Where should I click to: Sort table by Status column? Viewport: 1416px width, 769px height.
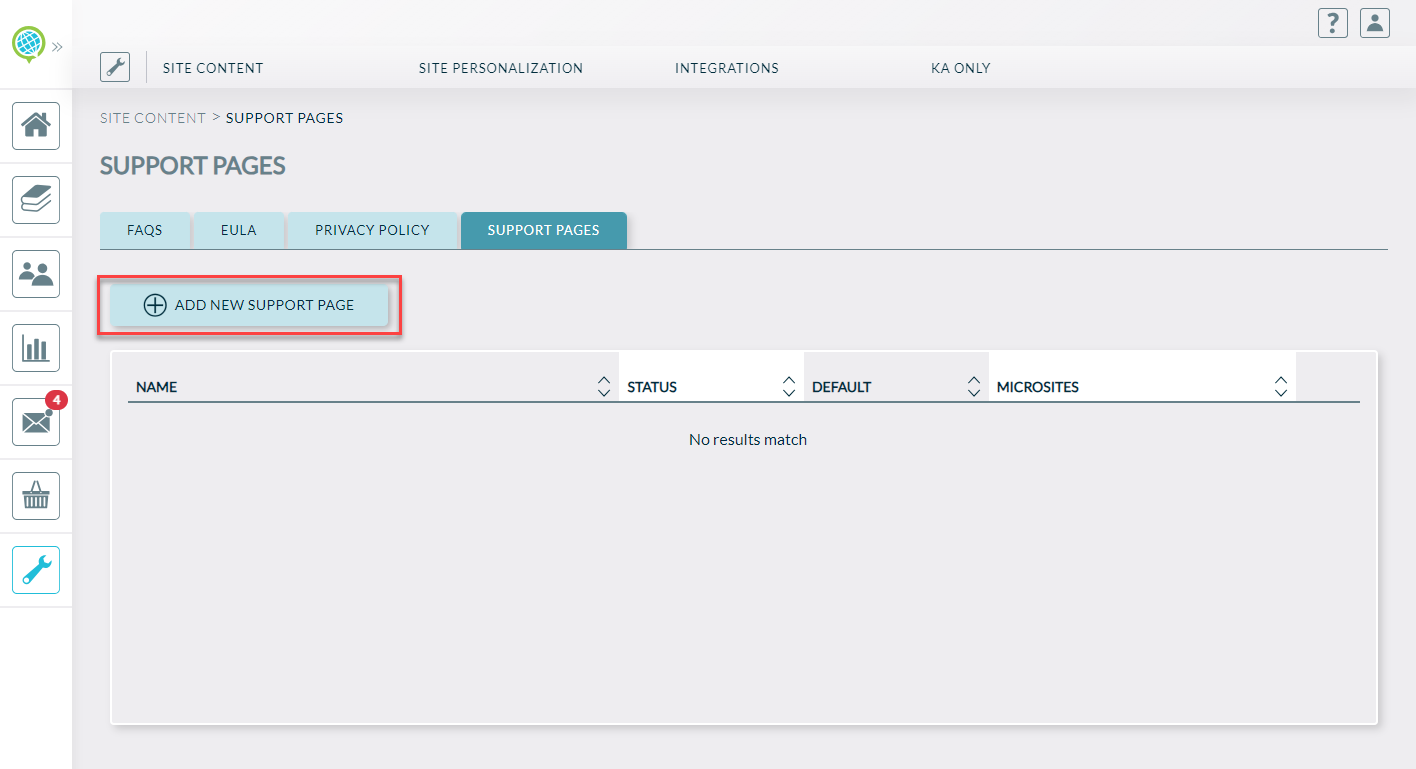(788, 387)
